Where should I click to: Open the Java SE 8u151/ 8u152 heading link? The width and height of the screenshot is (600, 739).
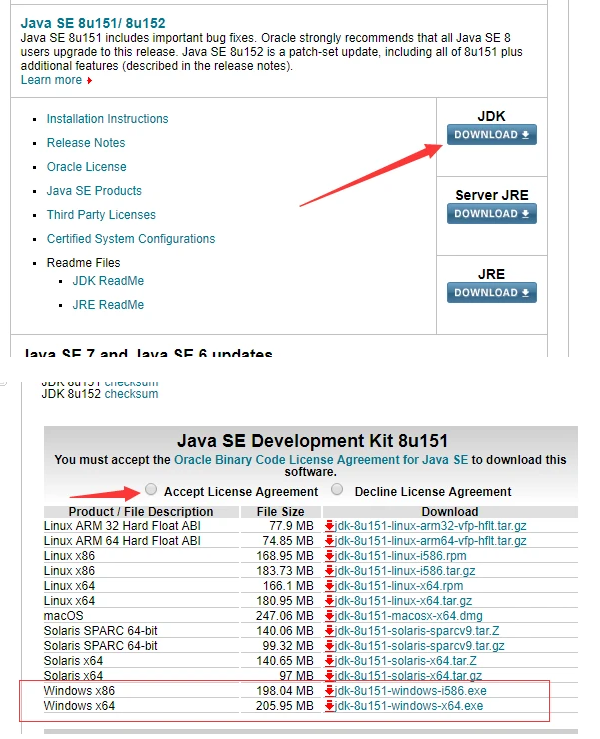tap(93, 23)
